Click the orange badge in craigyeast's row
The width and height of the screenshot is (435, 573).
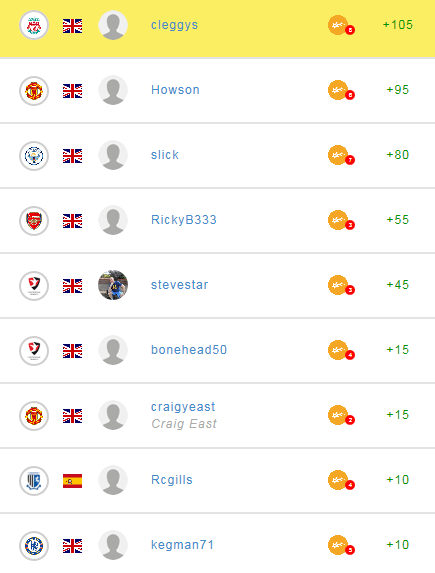(x=341, y=415)
